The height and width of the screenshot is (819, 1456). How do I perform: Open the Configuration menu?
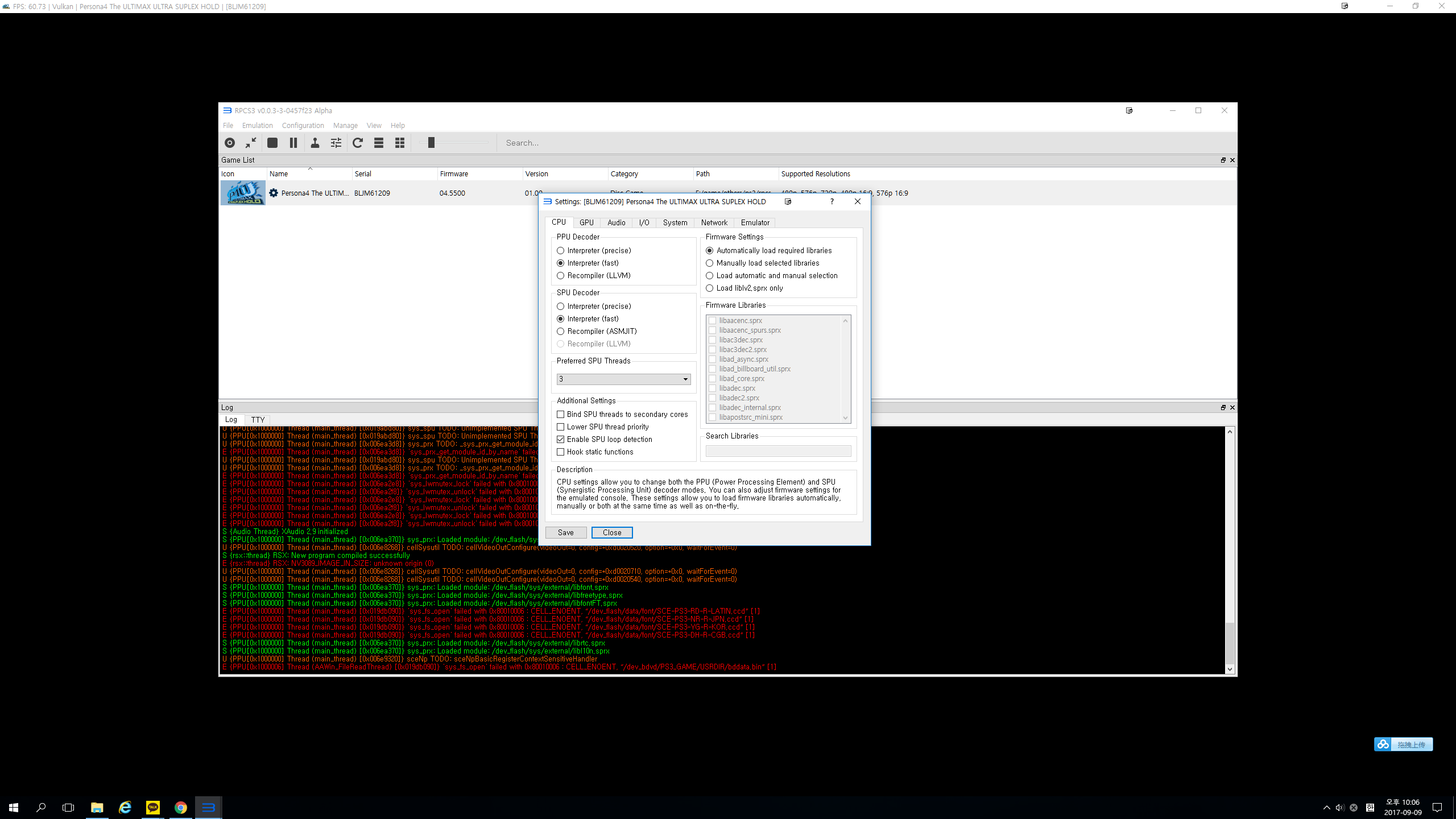tap(303, 125)
